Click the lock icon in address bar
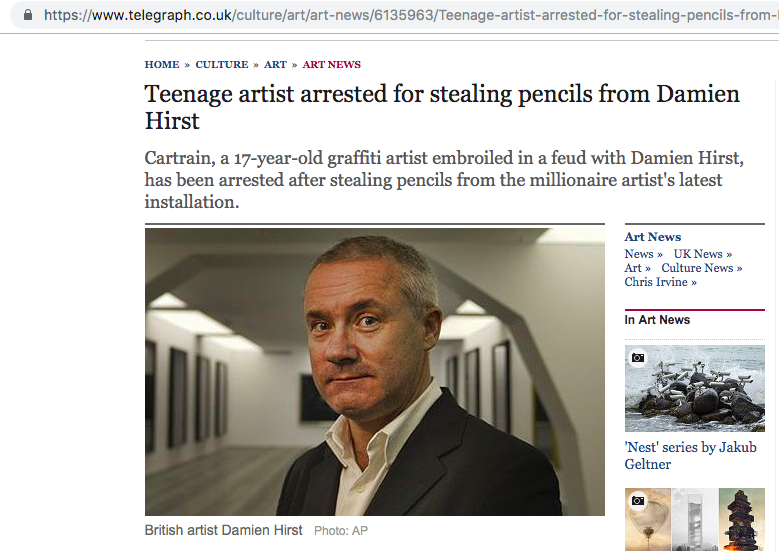The image size is (779, 551). (x=27, y=15)
